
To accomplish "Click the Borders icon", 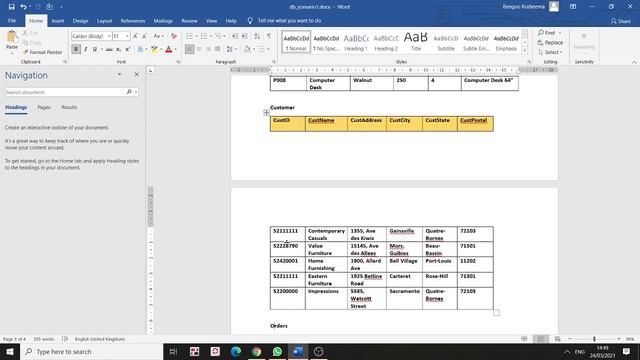I will coord(261,49).
